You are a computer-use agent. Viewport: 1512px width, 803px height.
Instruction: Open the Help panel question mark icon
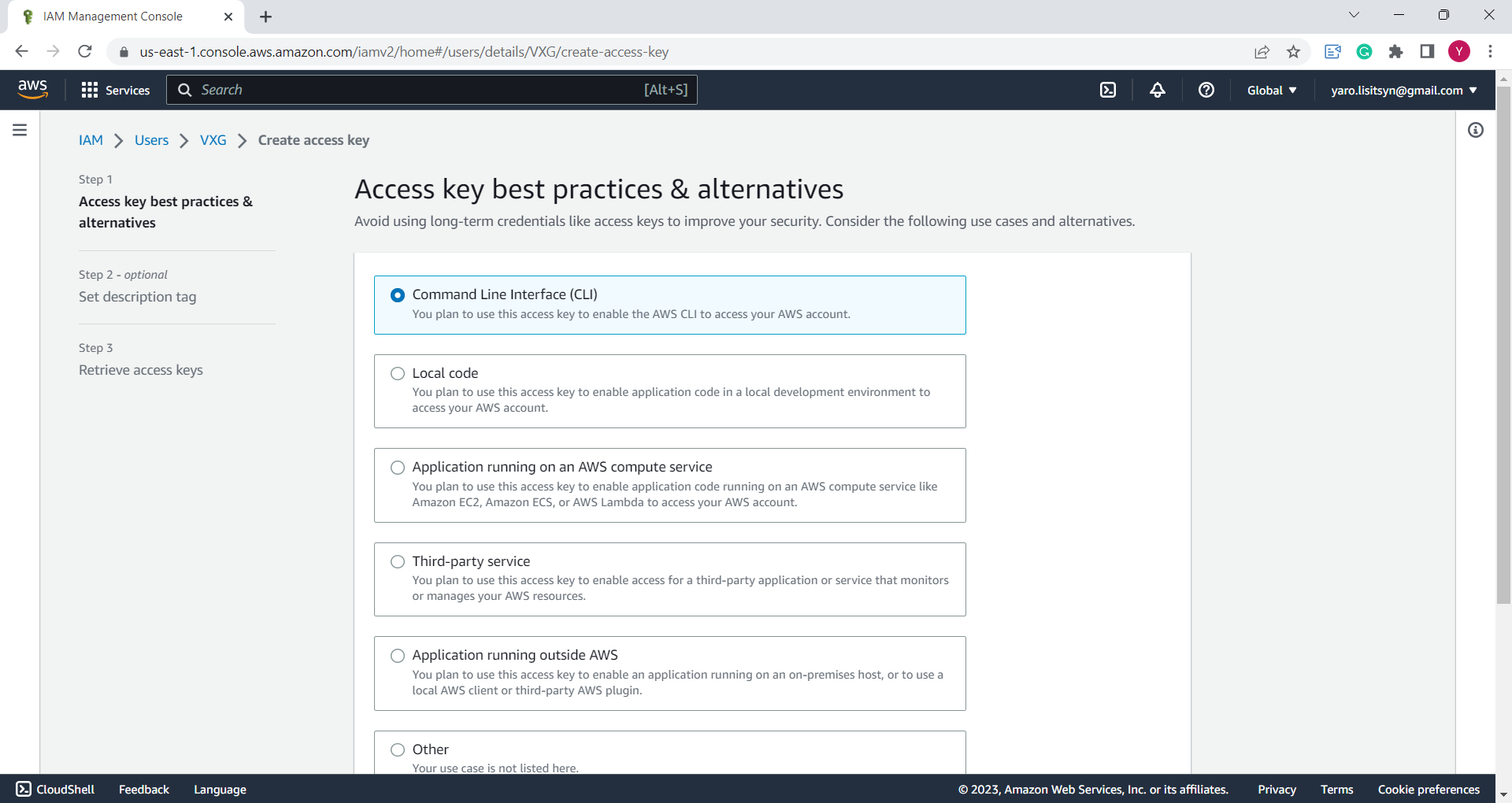(x=1206, y=90)
